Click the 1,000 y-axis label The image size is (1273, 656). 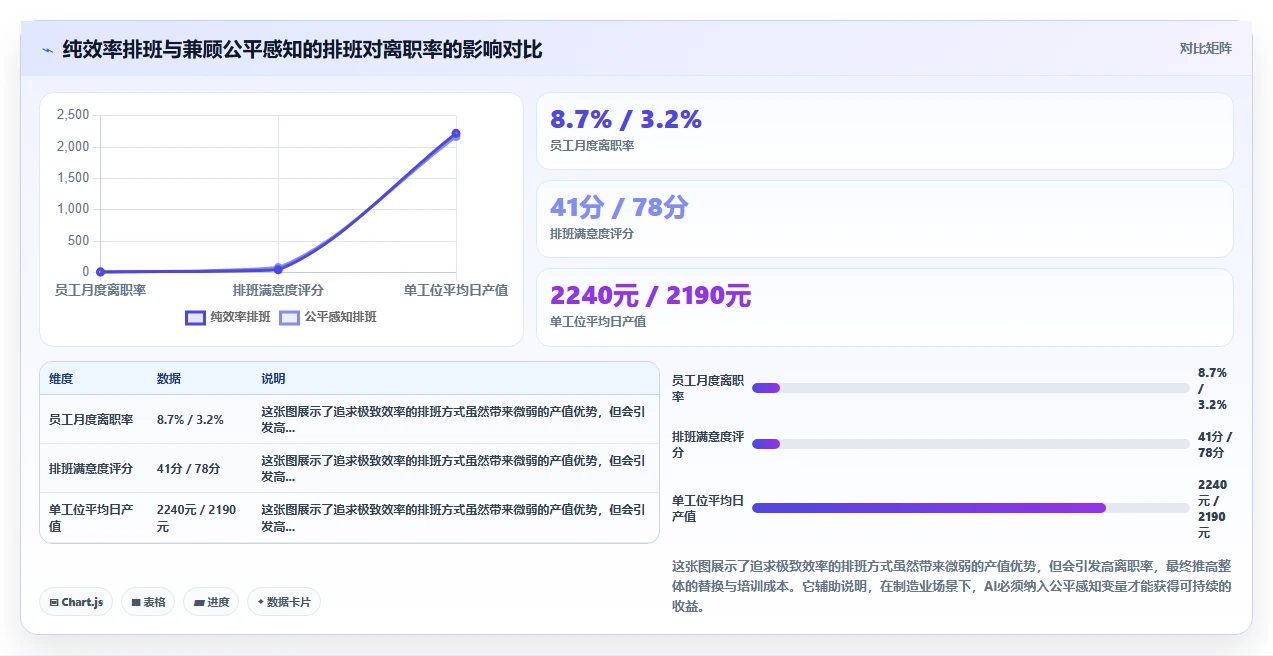(x=73, y=209)
